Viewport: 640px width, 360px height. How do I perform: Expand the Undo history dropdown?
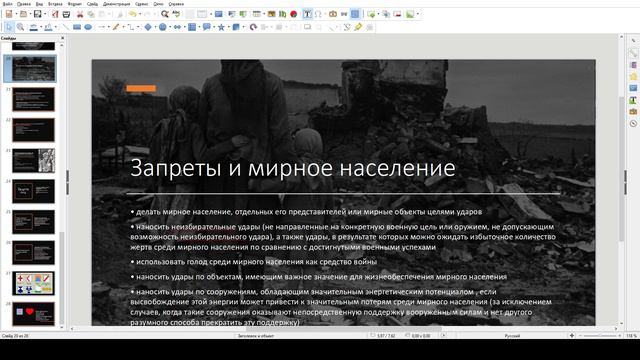(140, 14)
